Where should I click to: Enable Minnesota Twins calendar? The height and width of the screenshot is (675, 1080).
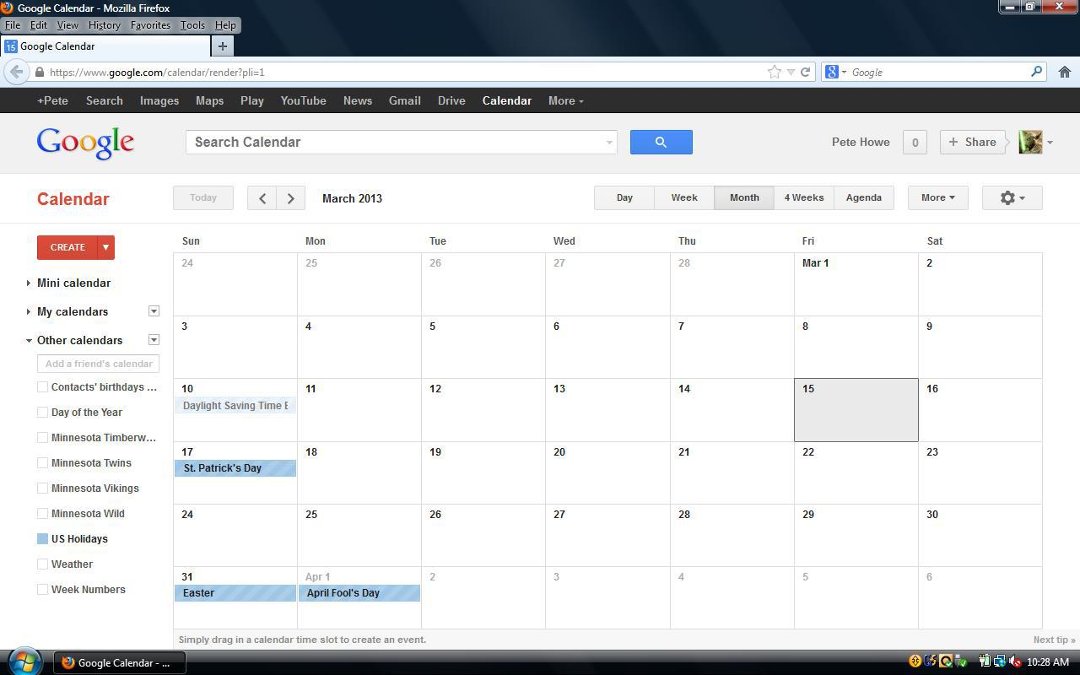(x=43, y=463)
